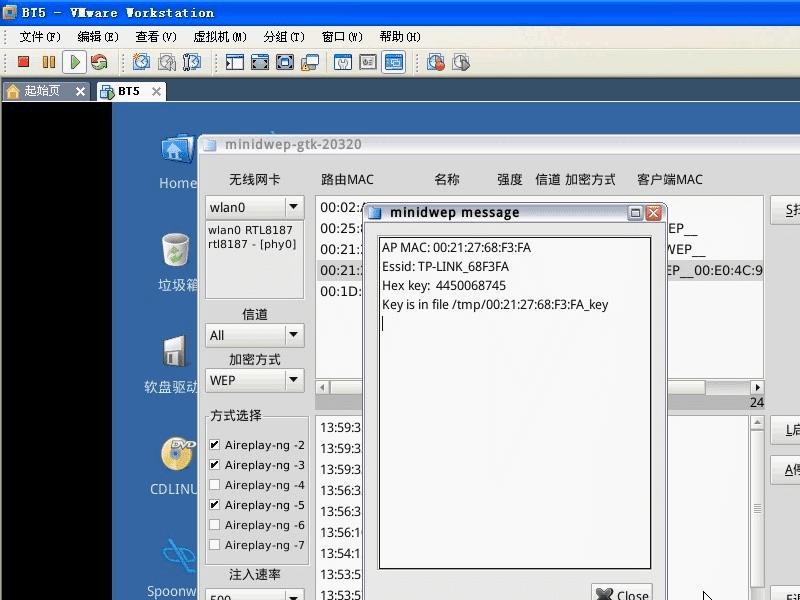Click the 客户端MAC column header

pos(669,180)
